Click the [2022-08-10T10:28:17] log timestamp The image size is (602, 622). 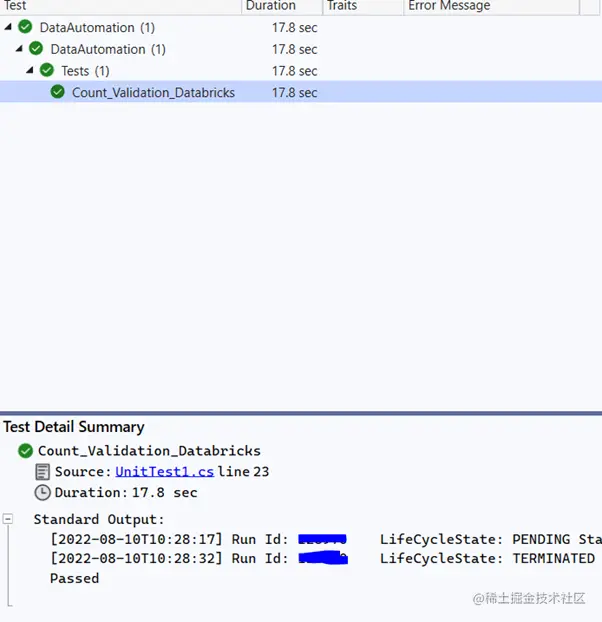tap(136, 539)
